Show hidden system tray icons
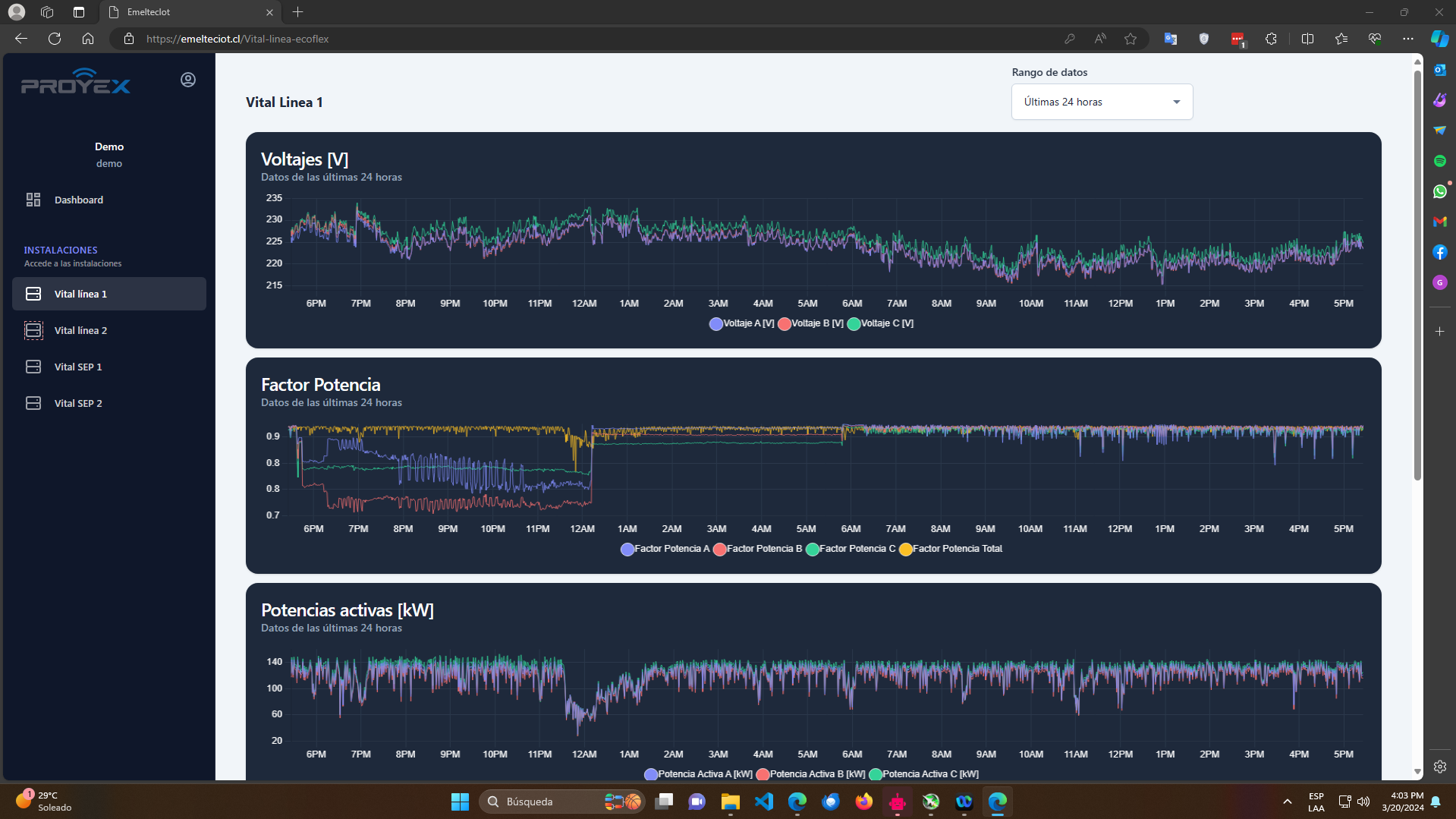Viewport: 1456px width, 819px height. click(x=1287, y=802)
